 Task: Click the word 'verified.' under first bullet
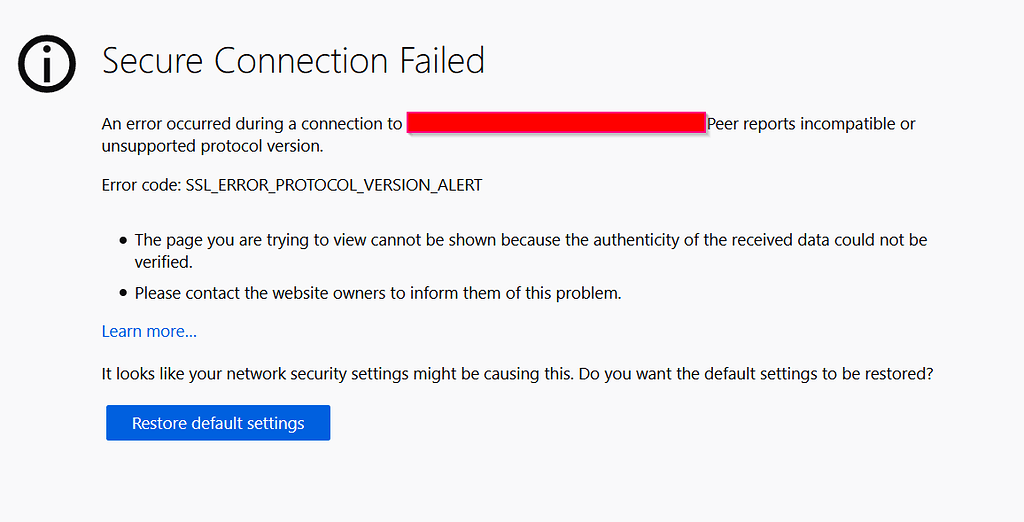tap(164, 262)
